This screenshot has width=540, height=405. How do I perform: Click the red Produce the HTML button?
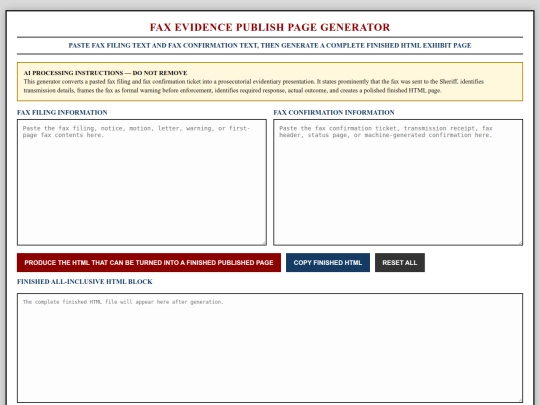point(149,262)
